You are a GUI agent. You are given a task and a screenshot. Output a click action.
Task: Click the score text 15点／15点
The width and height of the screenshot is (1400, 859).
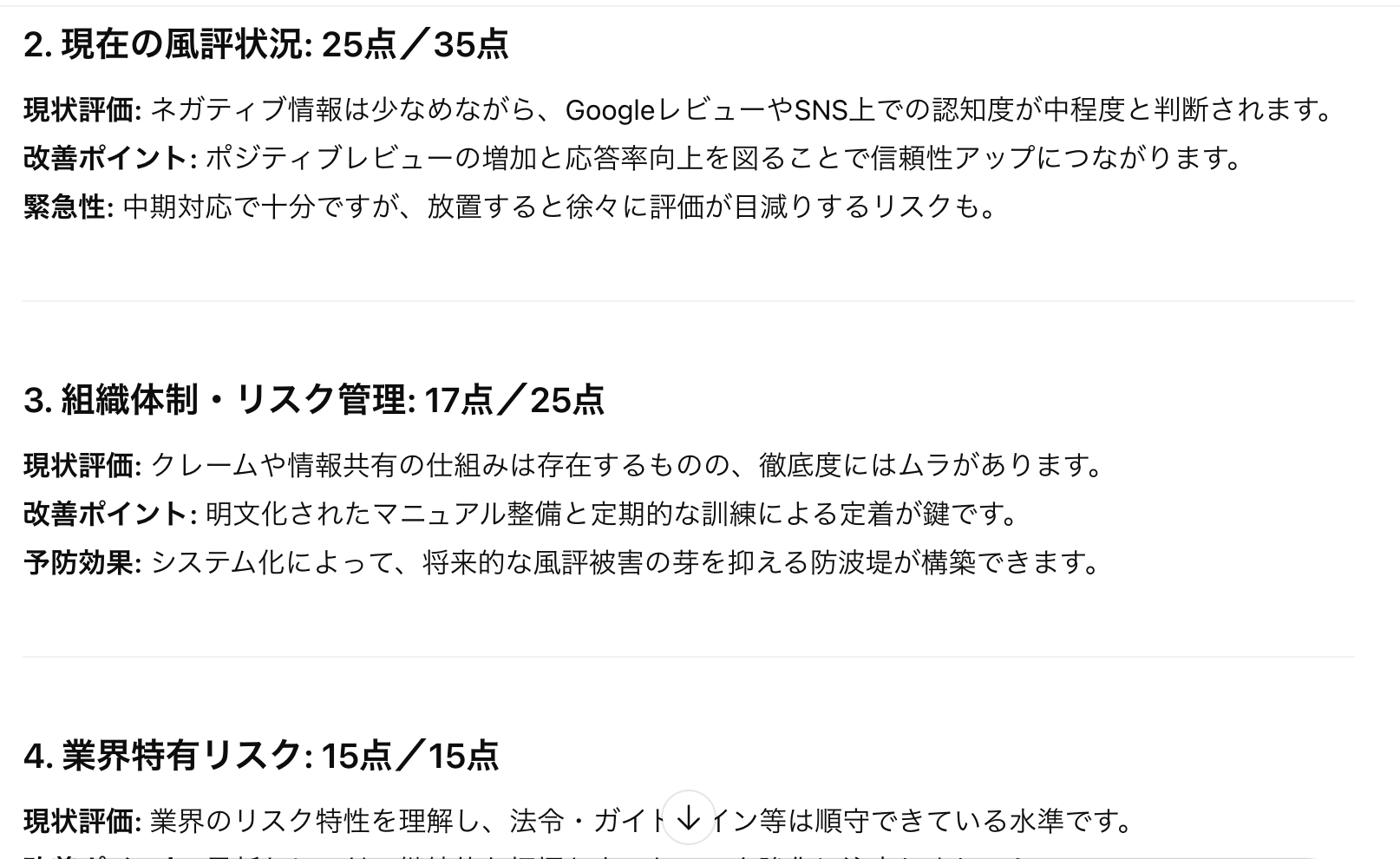click(x=409, y=756)
